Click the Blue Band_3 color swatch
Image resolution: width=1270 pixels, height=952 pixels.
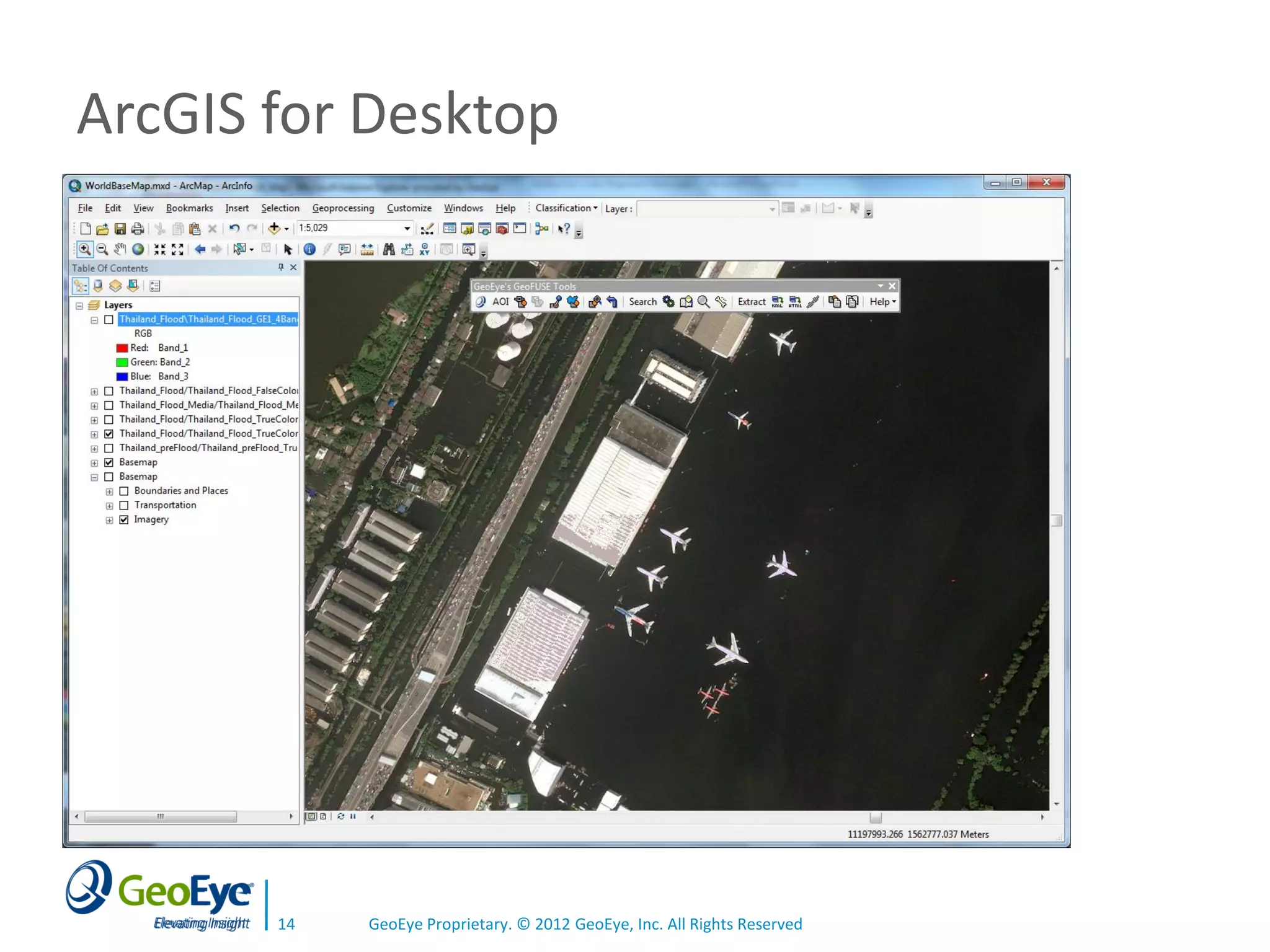pos(122,377)
